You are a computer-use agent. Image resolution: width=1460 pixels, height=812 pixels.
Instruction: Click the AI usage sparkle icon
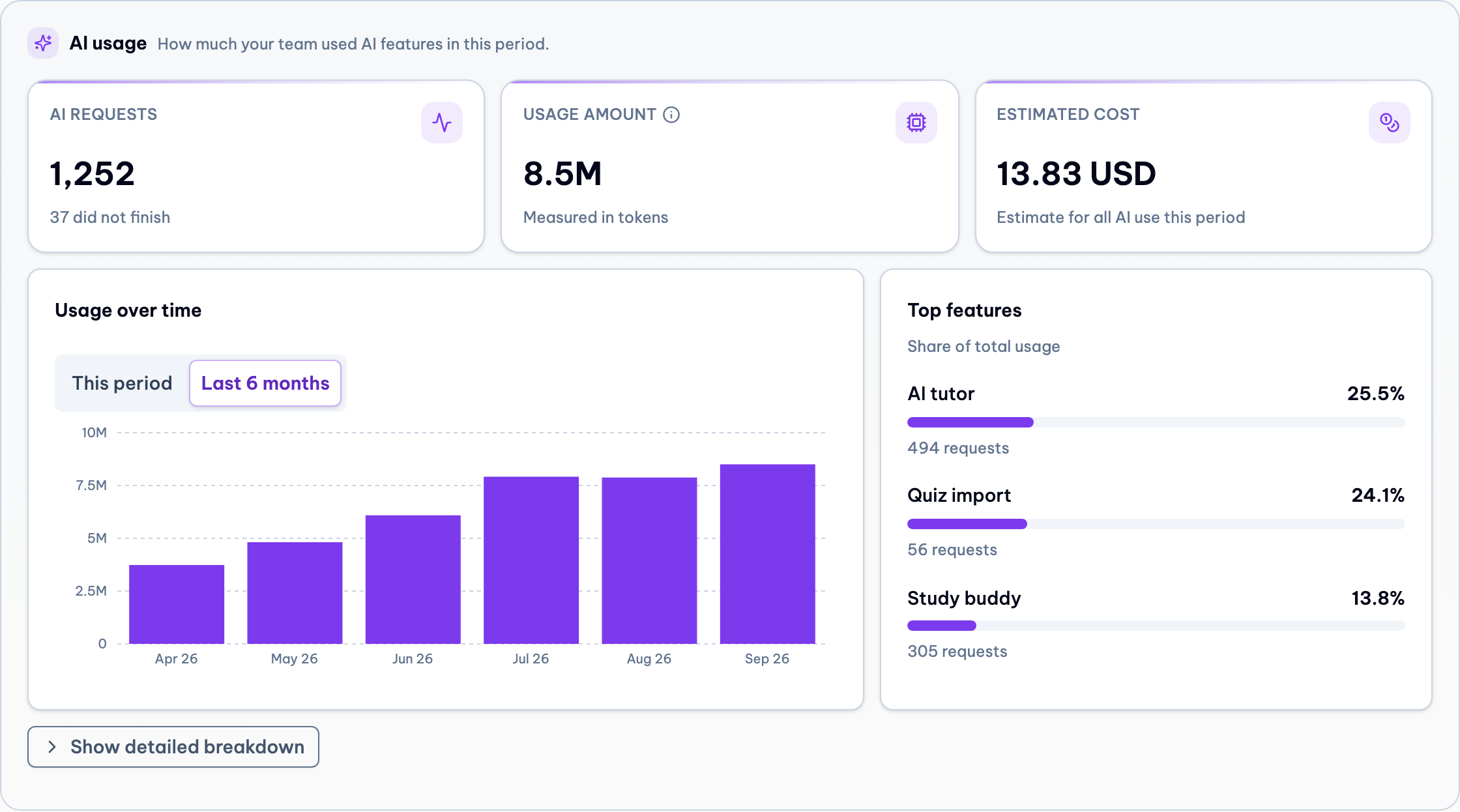pyautogui.click(x=43, y=43)
